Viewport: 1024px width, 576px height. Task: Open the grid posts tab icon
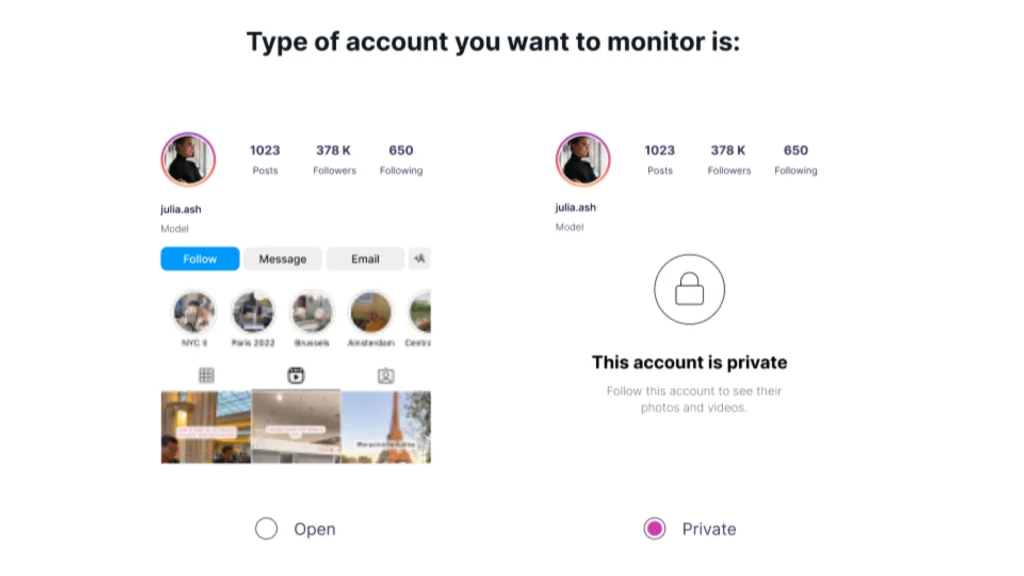(206, 376)
